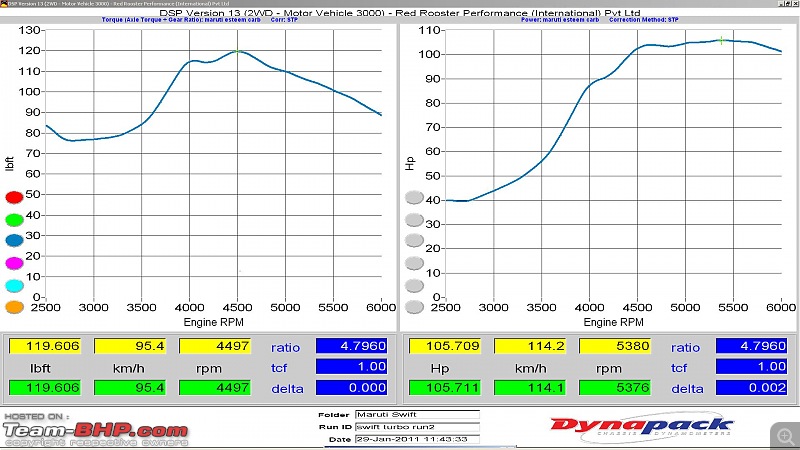Click the green 5376 rpm readout

615,388
